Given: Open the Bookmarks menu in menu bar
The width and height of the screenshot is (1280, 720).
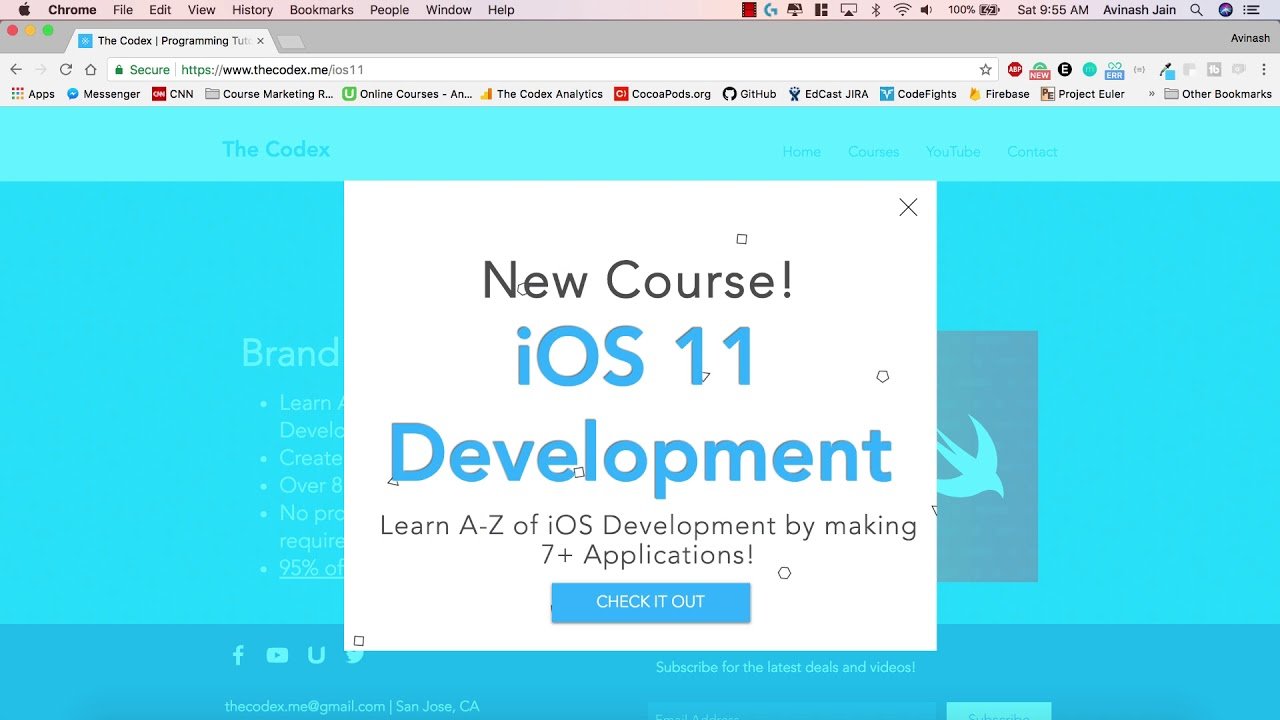Looking at the screenshot, I should point(321,10).
